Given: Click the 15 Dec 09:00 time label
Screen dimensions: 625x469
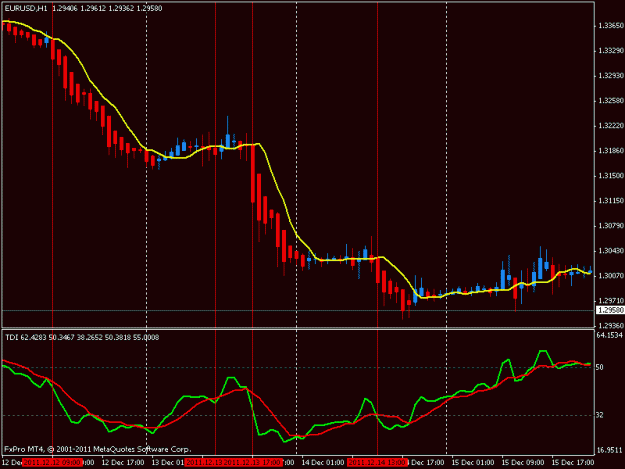Looking at the screenshot, I should coord(523,463).
